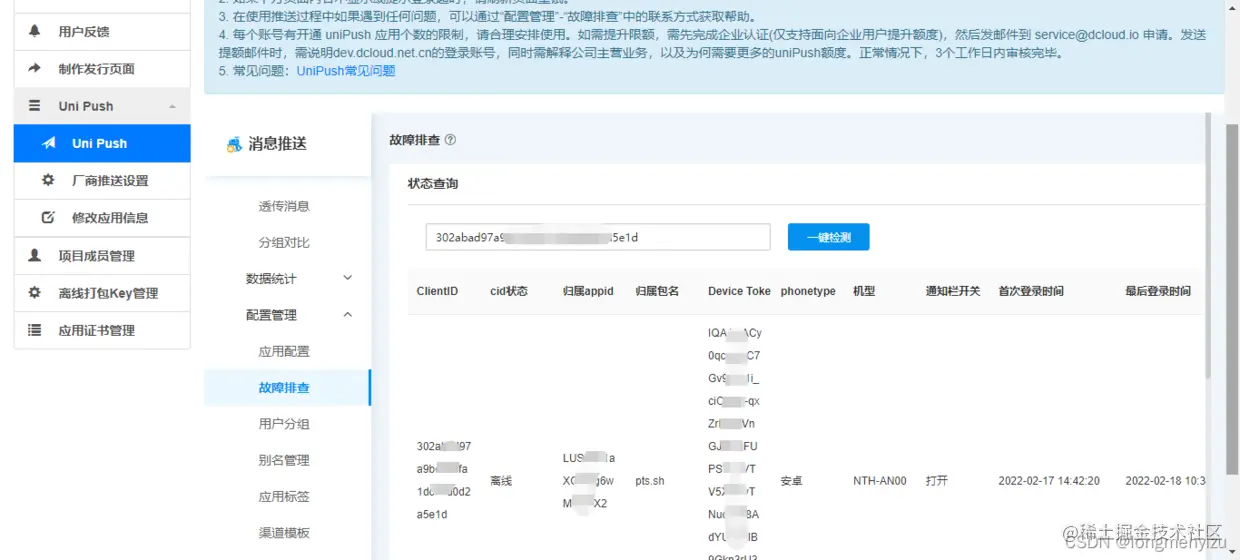Click the 状态查询 section heading
1240x560 pixels.
click(x=433, y=184)
